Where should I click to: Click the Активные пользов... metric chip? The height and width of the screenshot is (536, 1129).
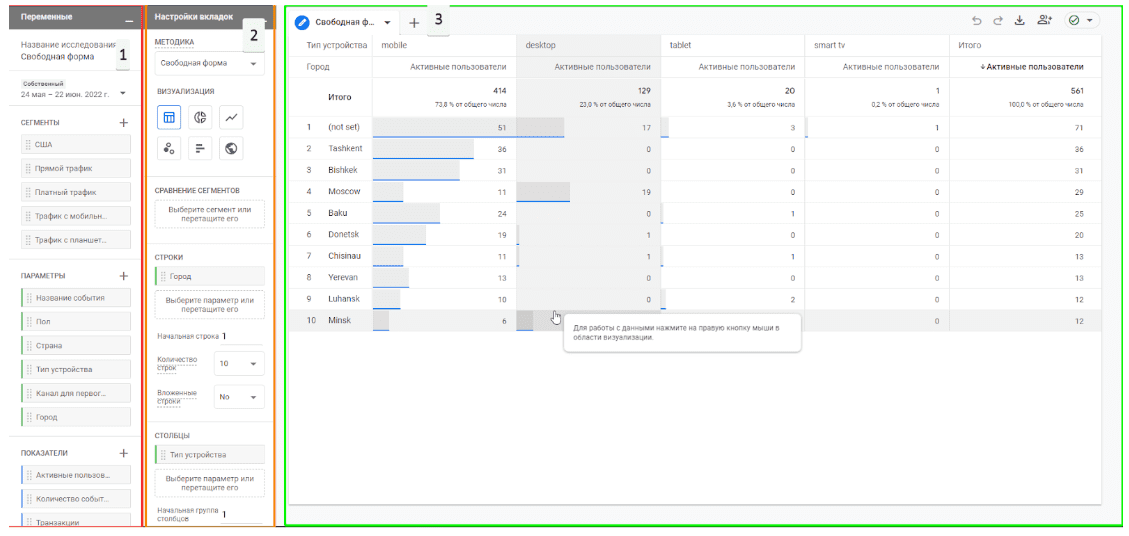76,475
